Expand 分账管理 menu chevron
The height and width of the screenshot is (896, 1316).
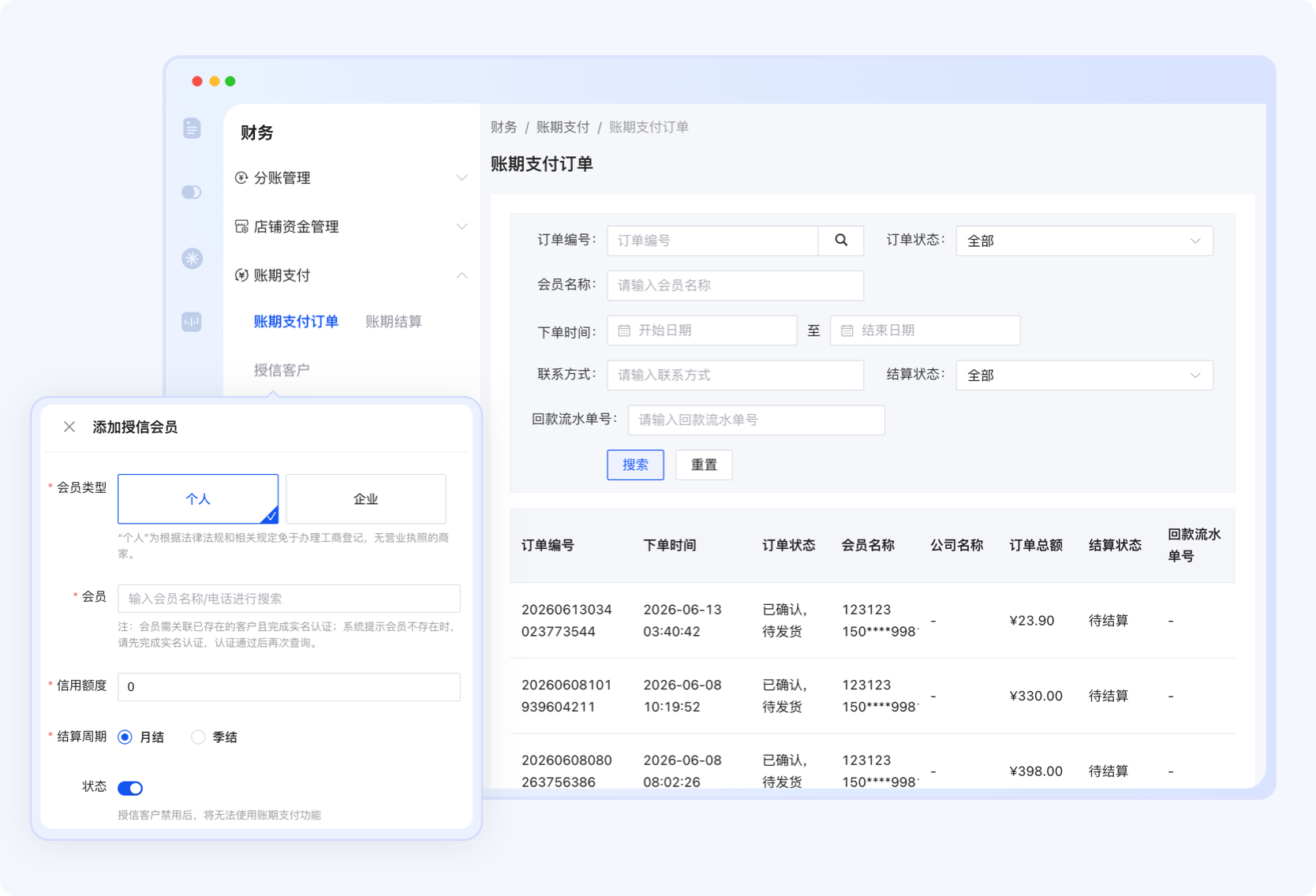click(x=462, y=178)
